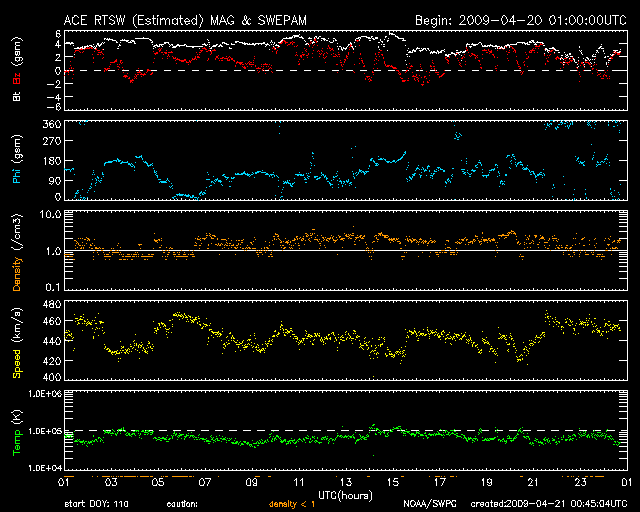Click the '07' hour label on the time axis
This screenshot has width=640, height=512.
(x=205, y=483)
